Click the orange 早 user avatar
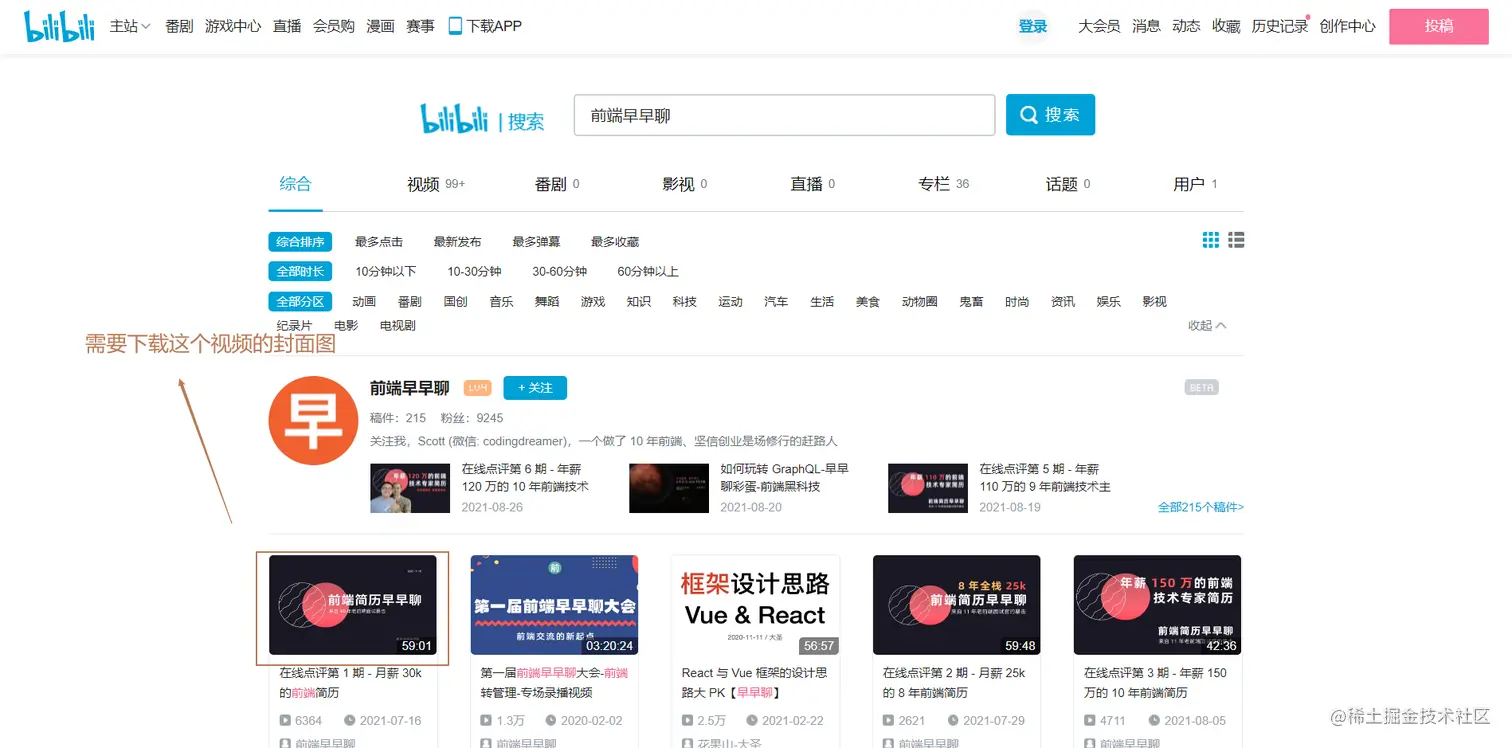Viewport: 1512px width, 748px height. tap(313, 420)
